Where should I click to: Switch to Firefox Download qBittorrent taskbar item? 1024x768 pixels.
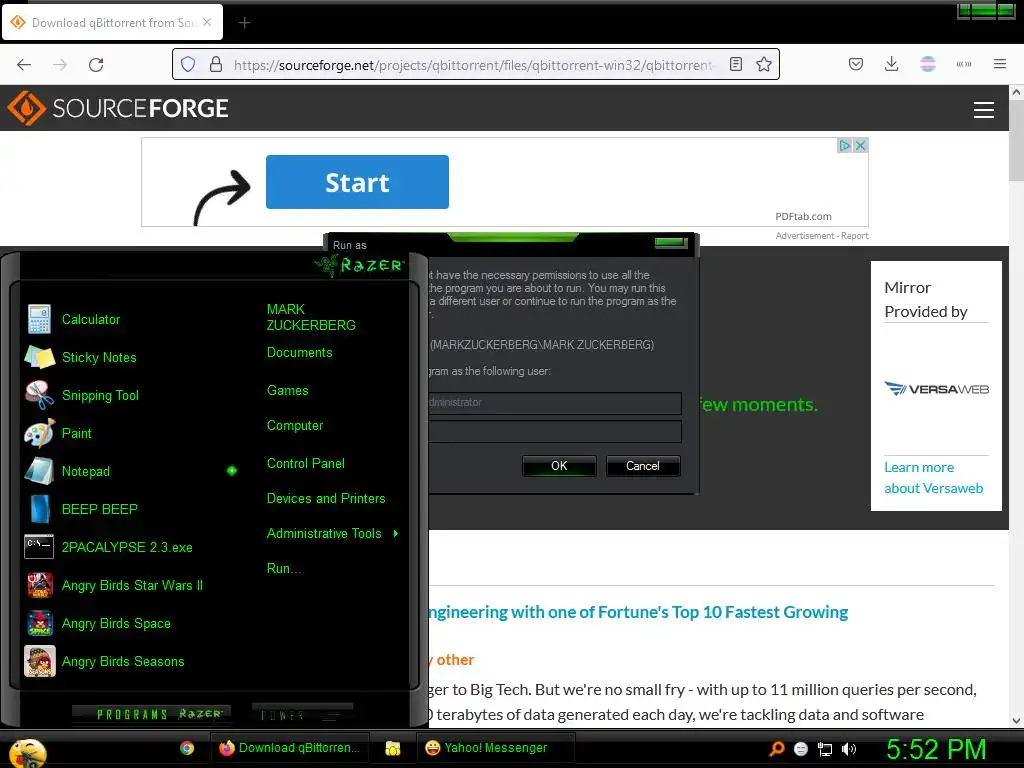point(289,748)
